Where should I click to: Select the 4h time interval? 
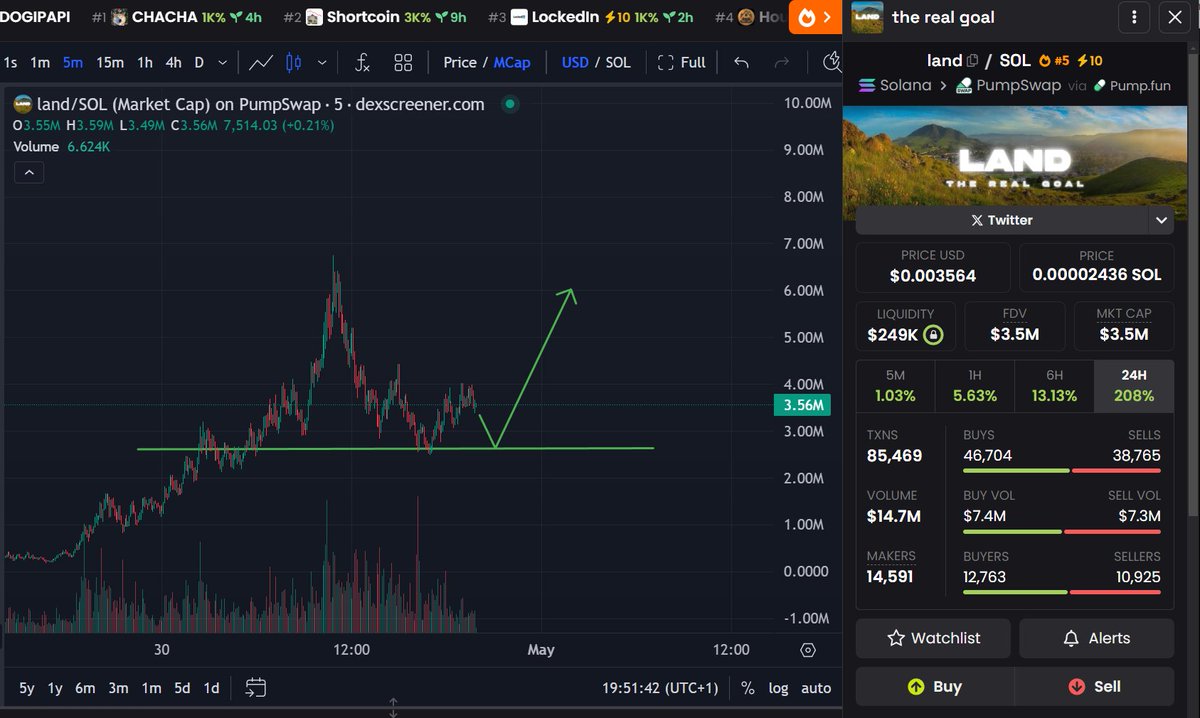174,62
